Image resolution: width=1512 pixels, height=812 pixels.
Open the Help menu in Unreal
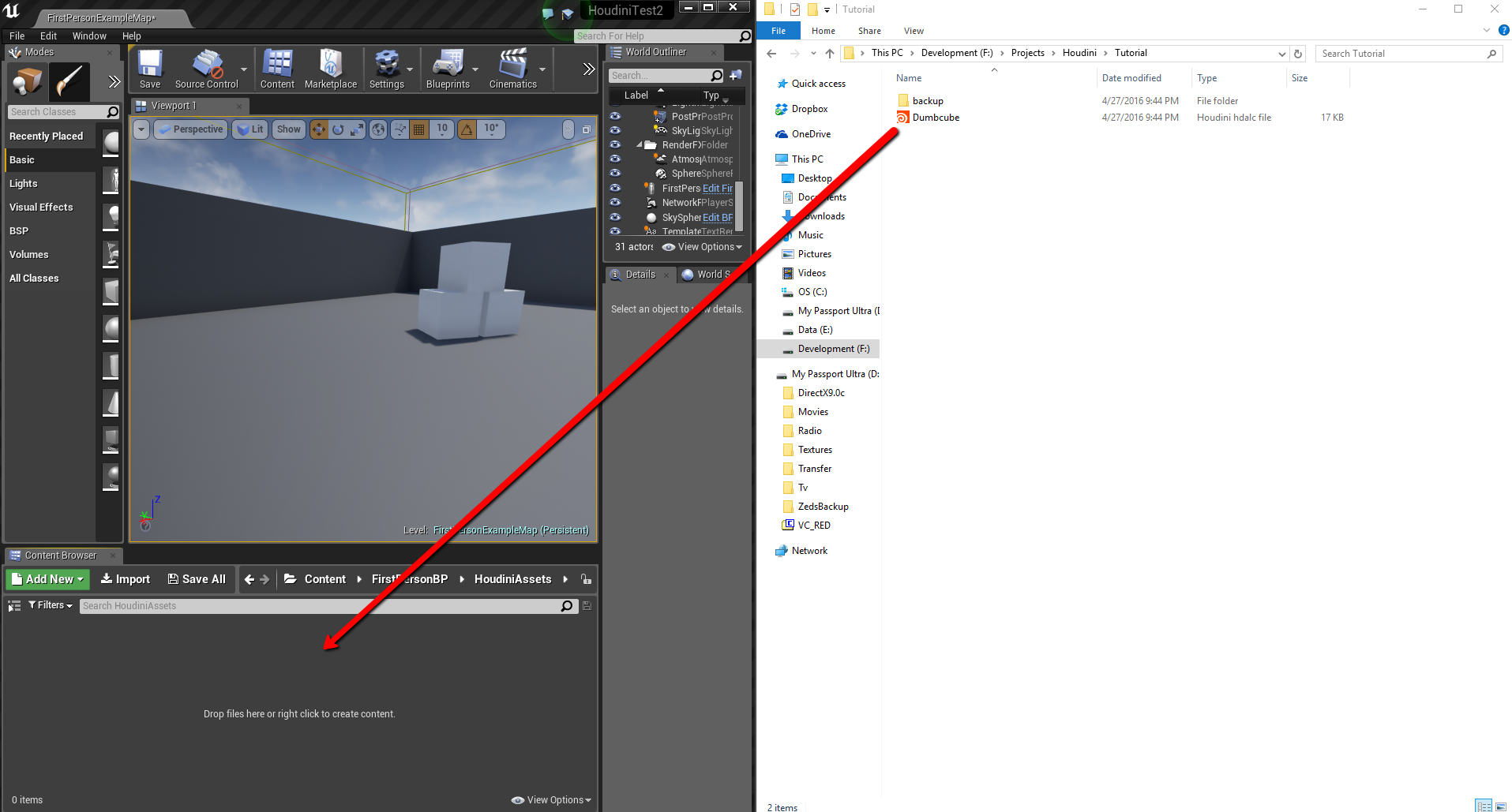click(x=131, y=36)
